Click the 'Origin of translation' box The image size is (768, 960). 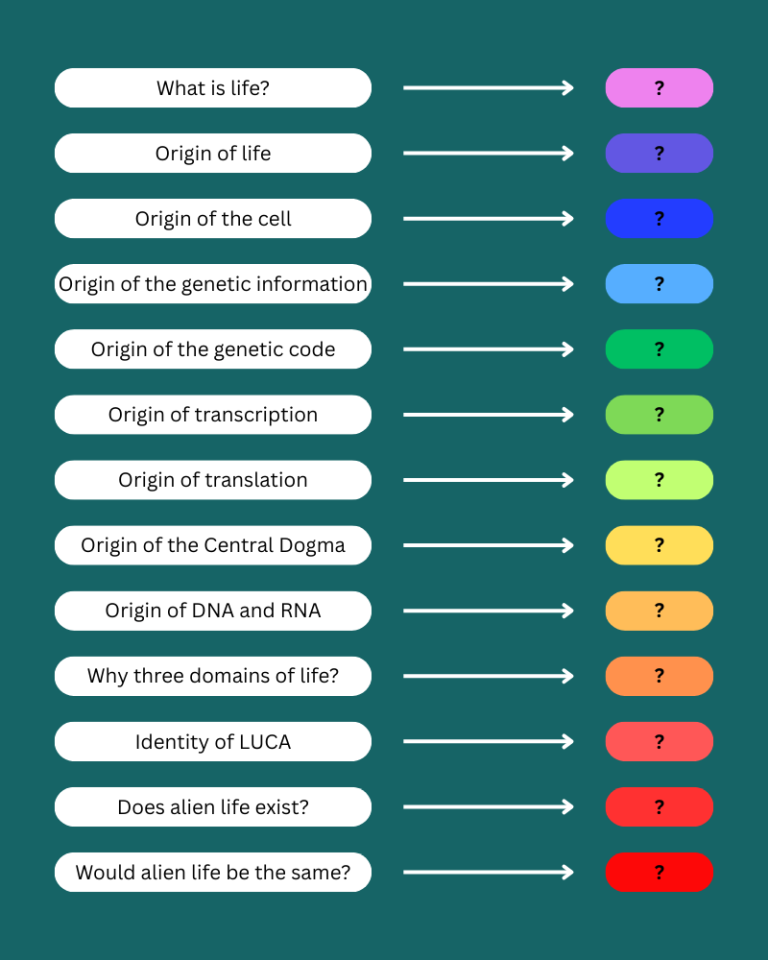click(213, 480)
